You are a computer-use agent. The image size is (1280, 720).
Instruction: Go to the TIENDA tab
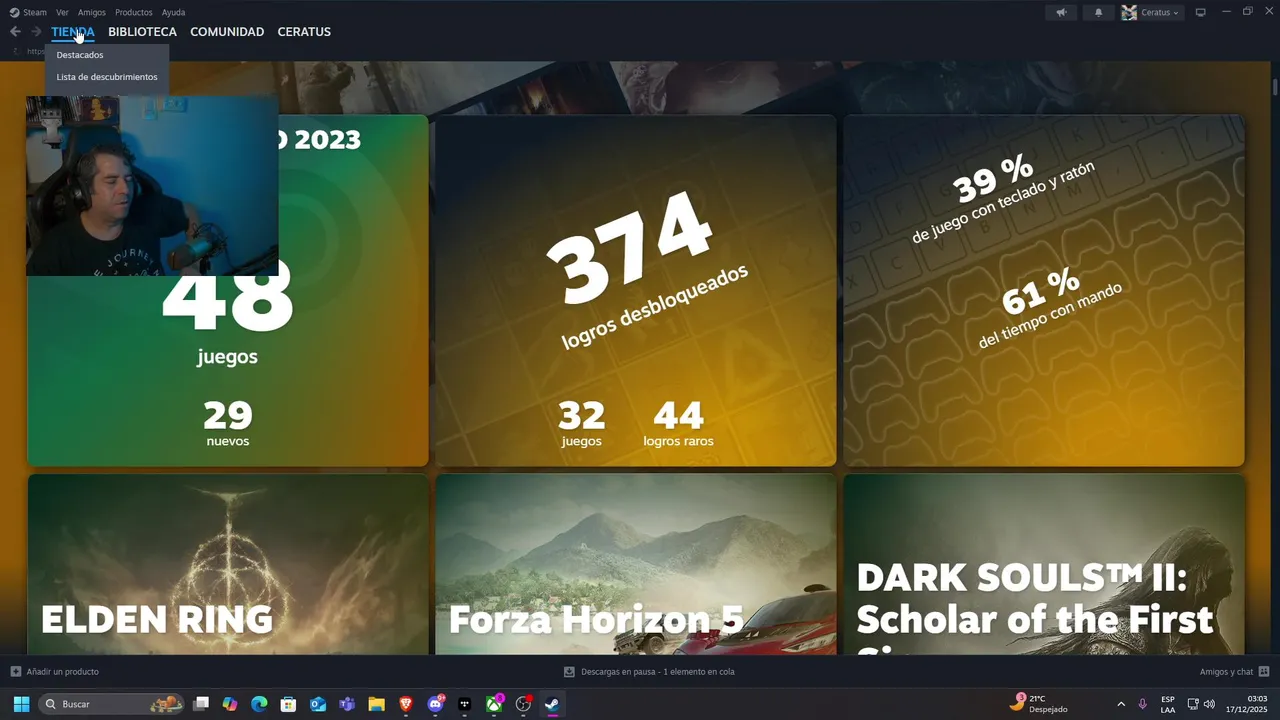click(73, 32)
